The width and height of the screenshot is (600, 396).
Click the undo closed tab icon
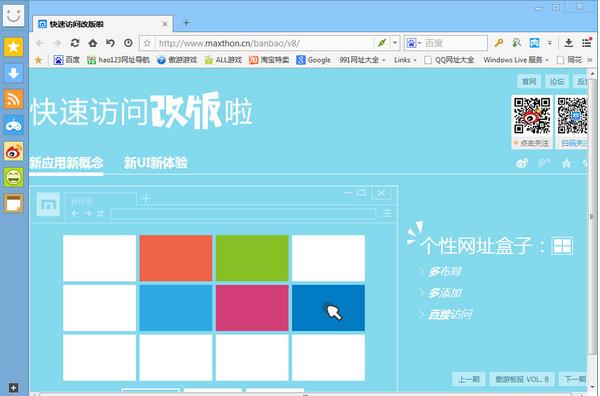pos(110,43)
